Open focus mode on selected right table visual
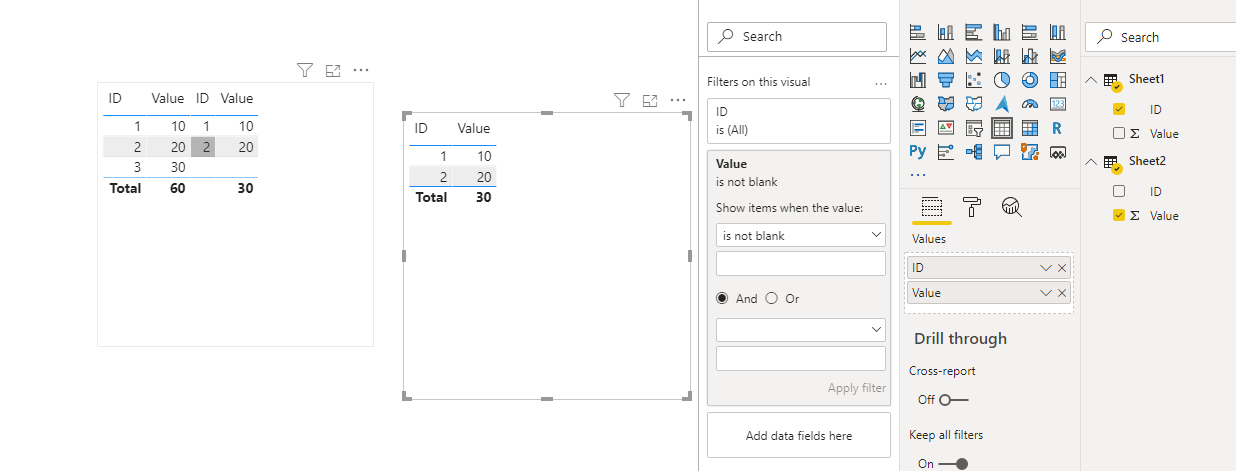 coord(650,100)
